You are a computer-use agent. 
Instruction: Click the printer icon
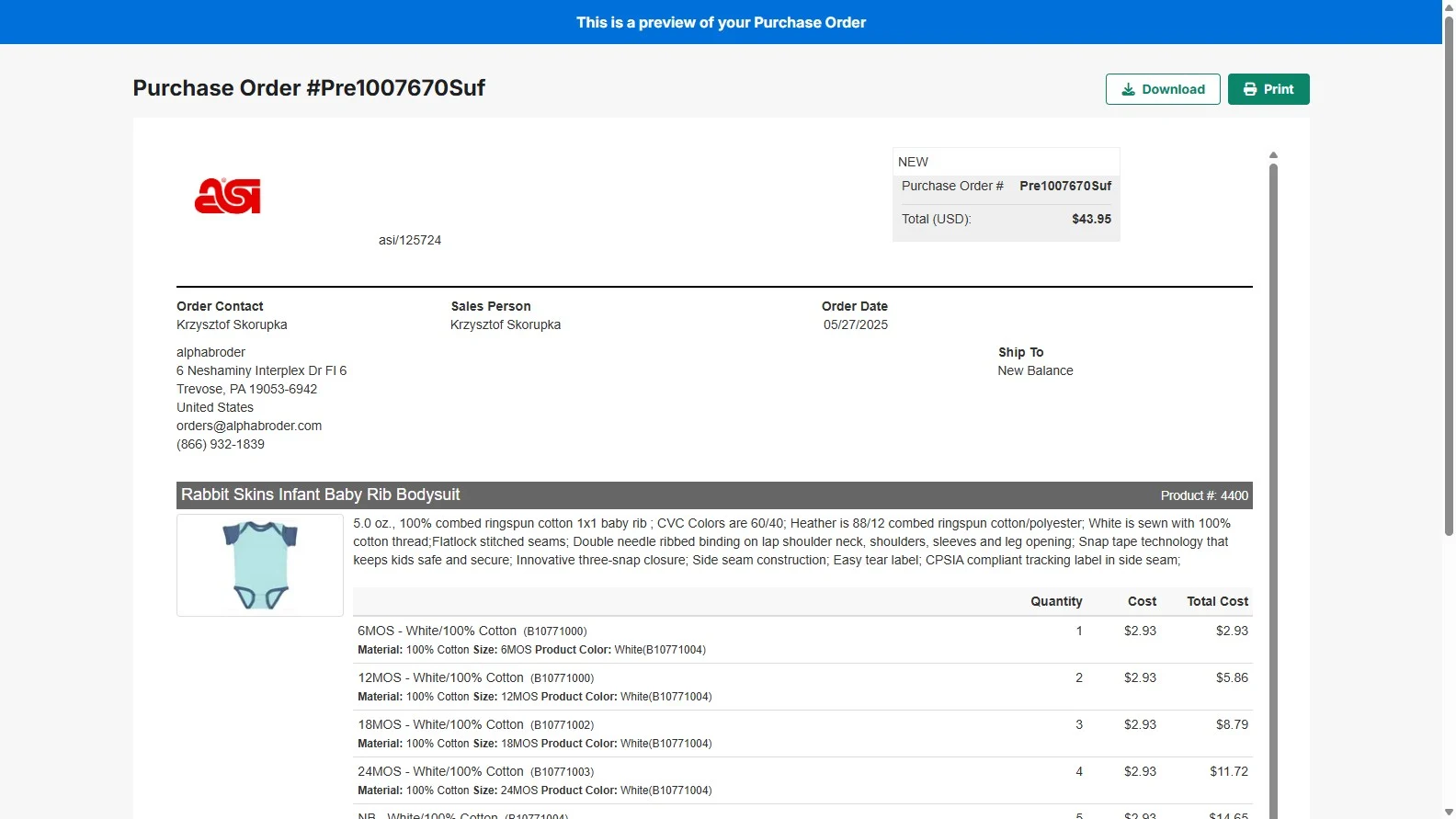pyautogui.click(x=1250, y=89)
